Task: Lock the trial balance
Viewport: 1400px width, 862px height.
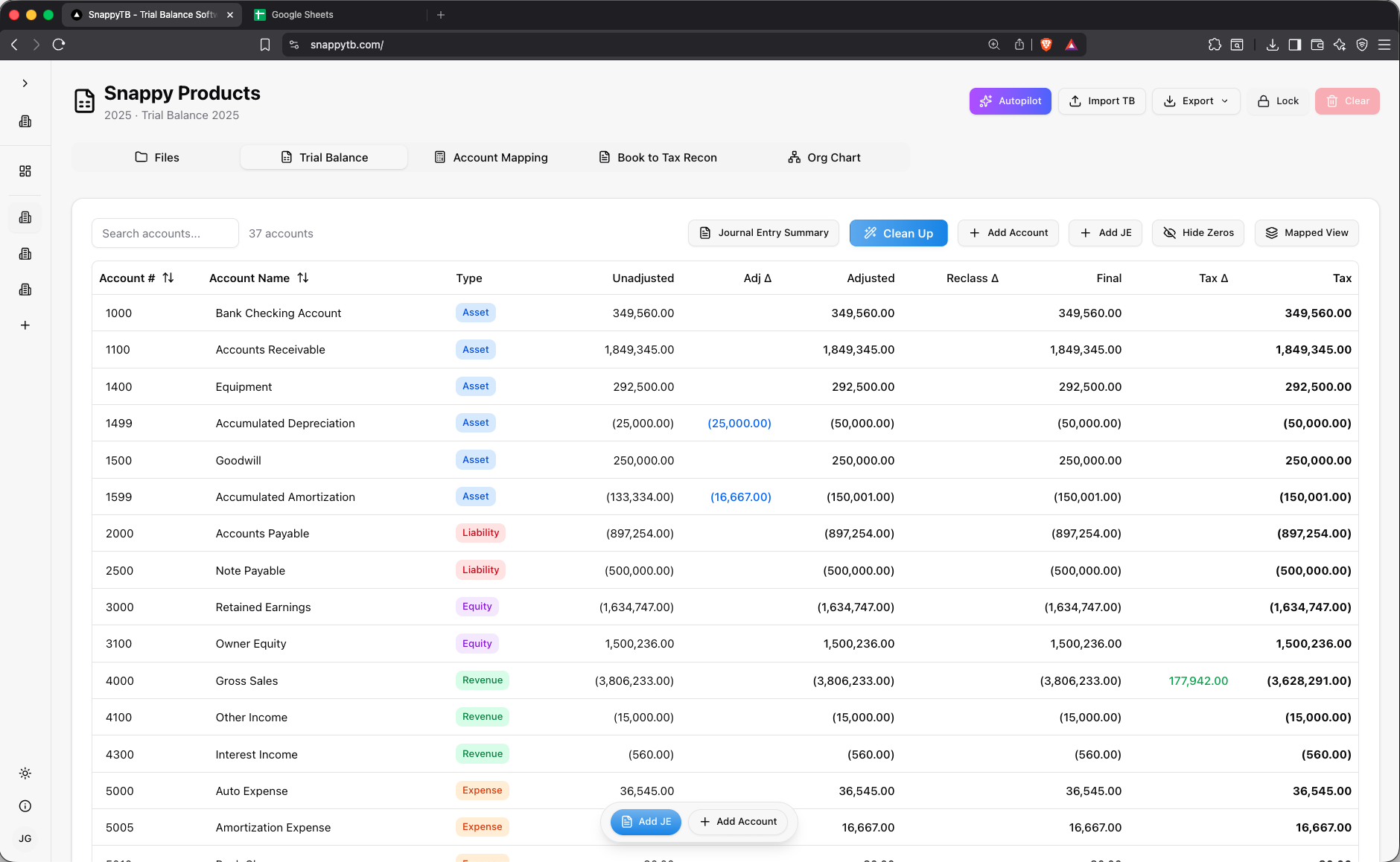Action: [x=1278, y=101]
